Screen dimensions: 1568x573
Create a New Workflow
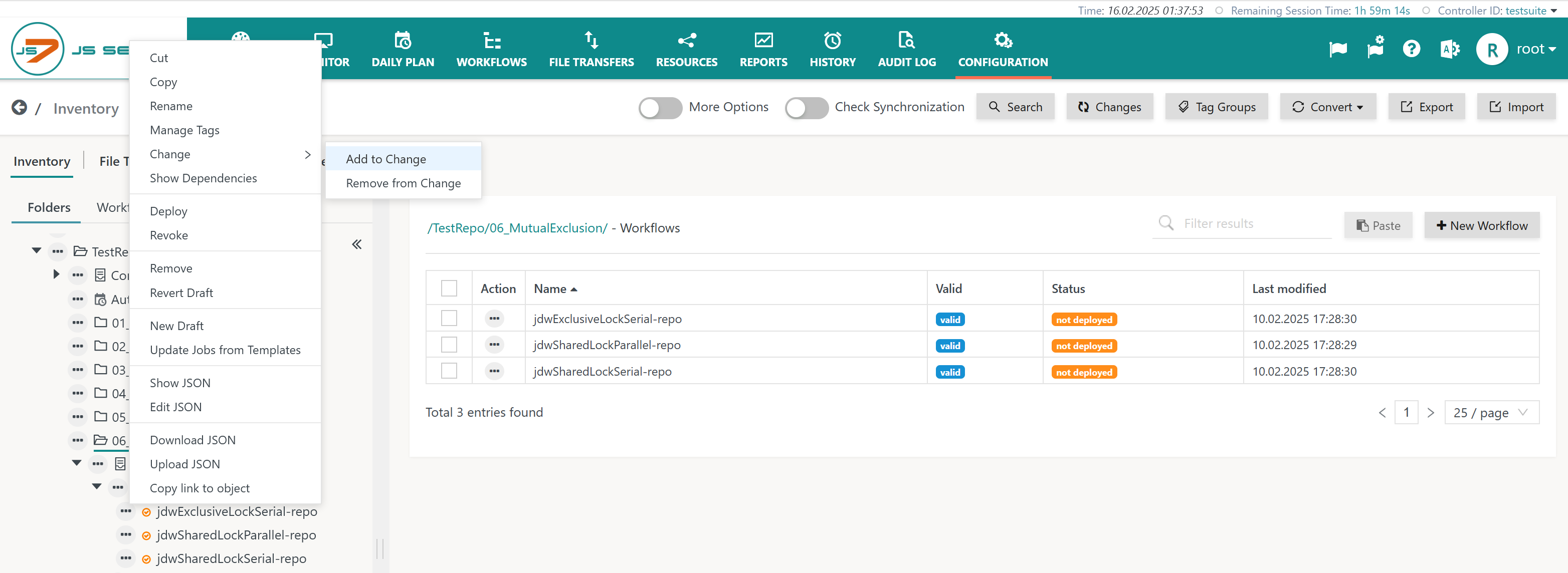click(1482, 226)
